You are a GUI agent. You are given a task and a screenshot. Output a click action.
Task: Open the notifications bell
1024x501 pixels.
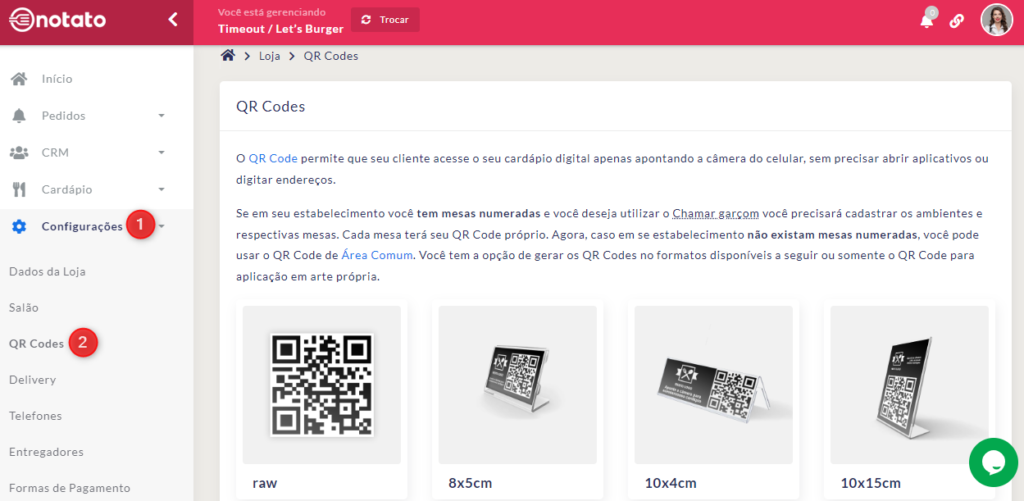(927, 21)
